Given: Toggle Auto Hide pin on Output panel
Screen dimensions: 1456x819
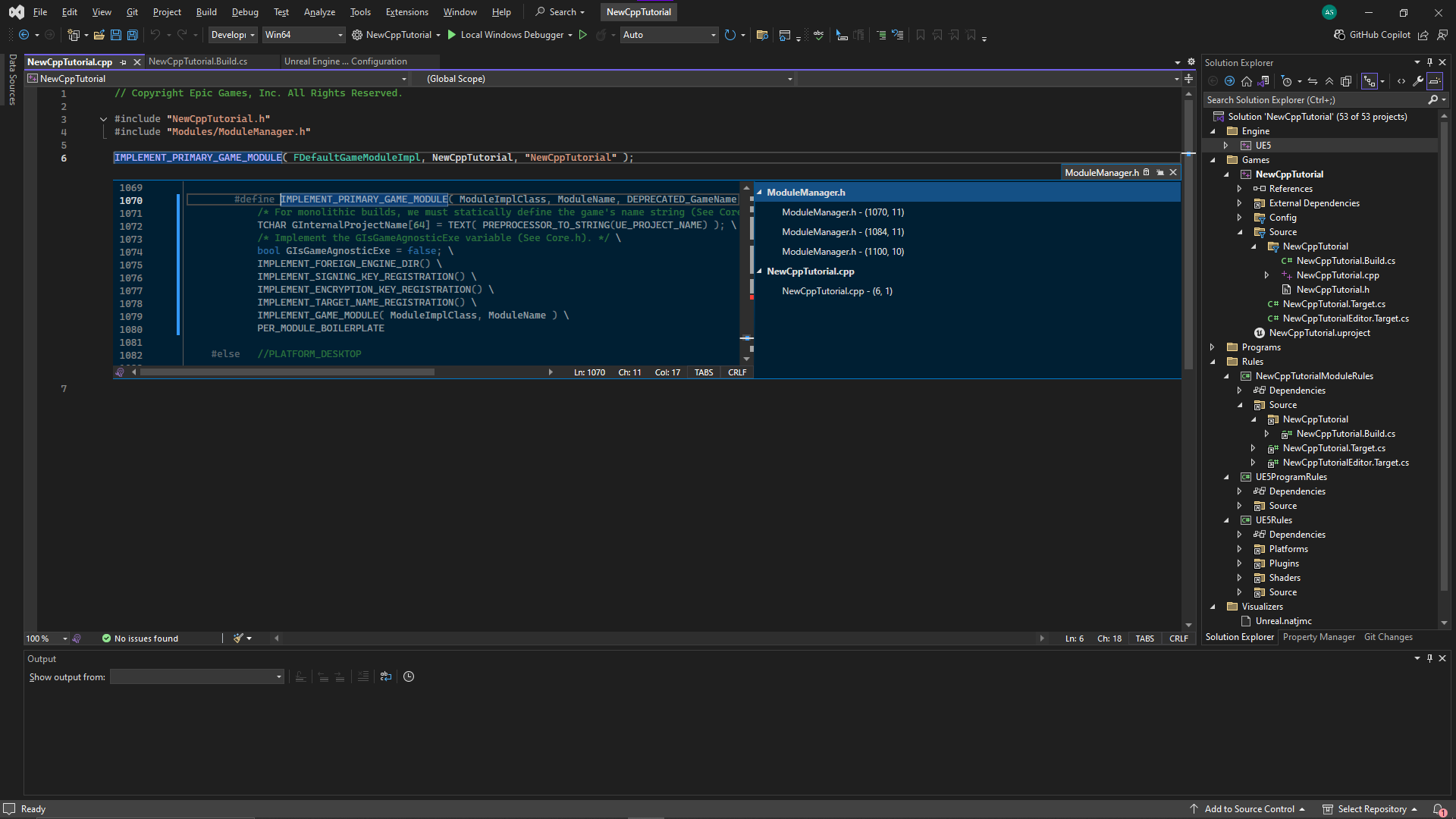Looking at the screenshot, I should click(1429, 658).
